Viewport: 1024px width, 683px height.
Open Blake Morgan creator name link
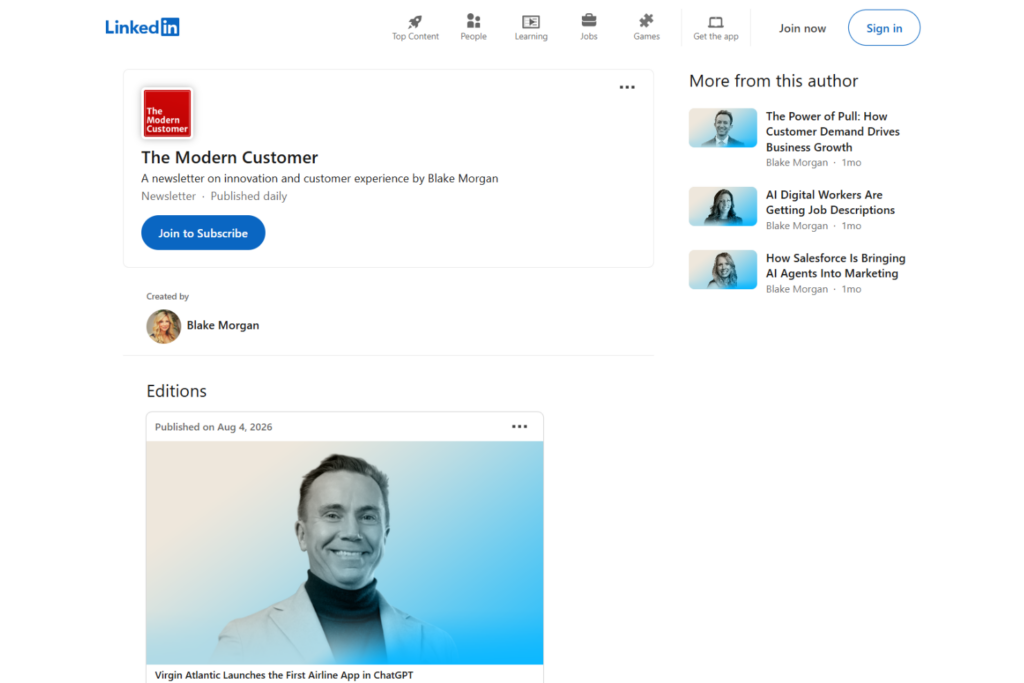[x=223, y=325]
